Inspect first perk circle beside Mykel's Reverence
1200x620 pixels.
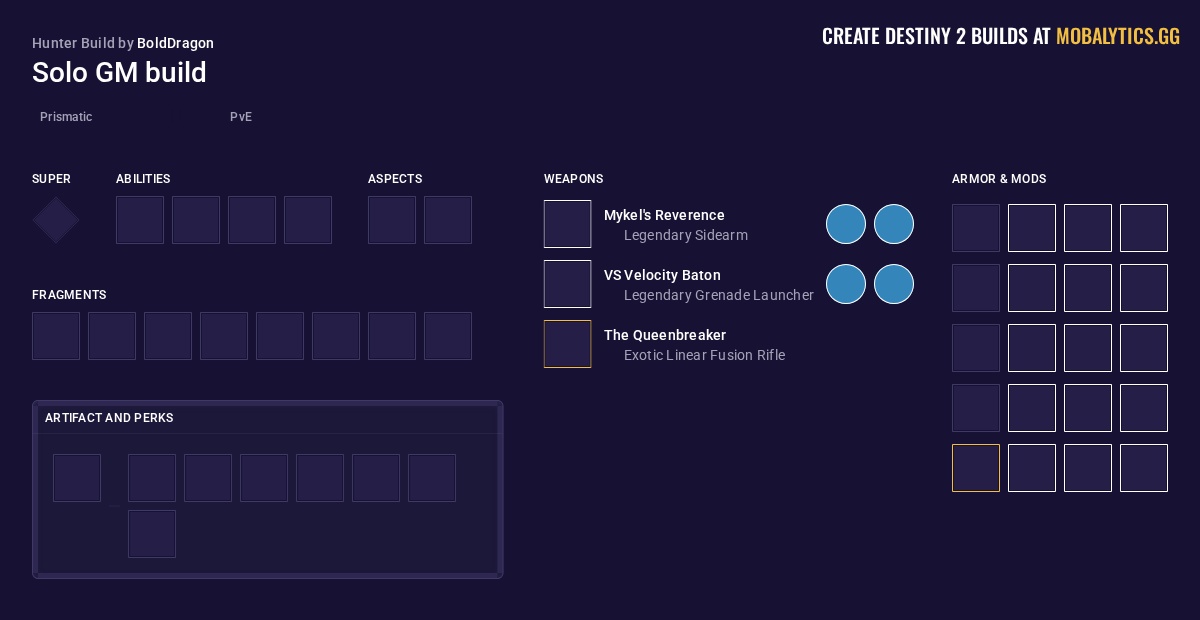point(846,224)
